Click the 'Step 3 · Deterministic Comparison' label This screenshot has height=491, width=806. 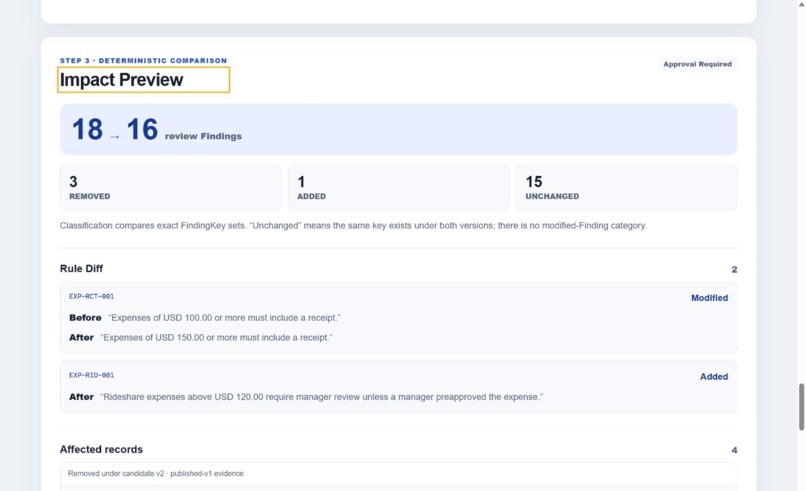coord(143,61)
